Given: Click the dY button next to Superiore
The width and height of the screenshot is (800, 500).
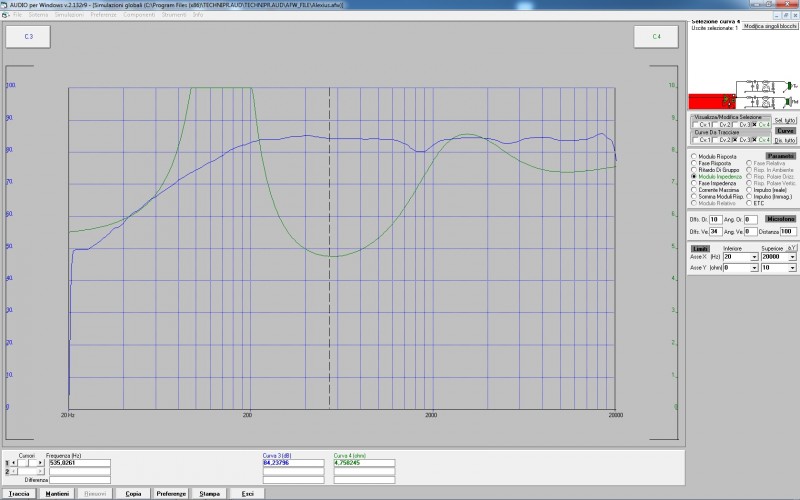Looking at the screenshot, I should point(791,248).
